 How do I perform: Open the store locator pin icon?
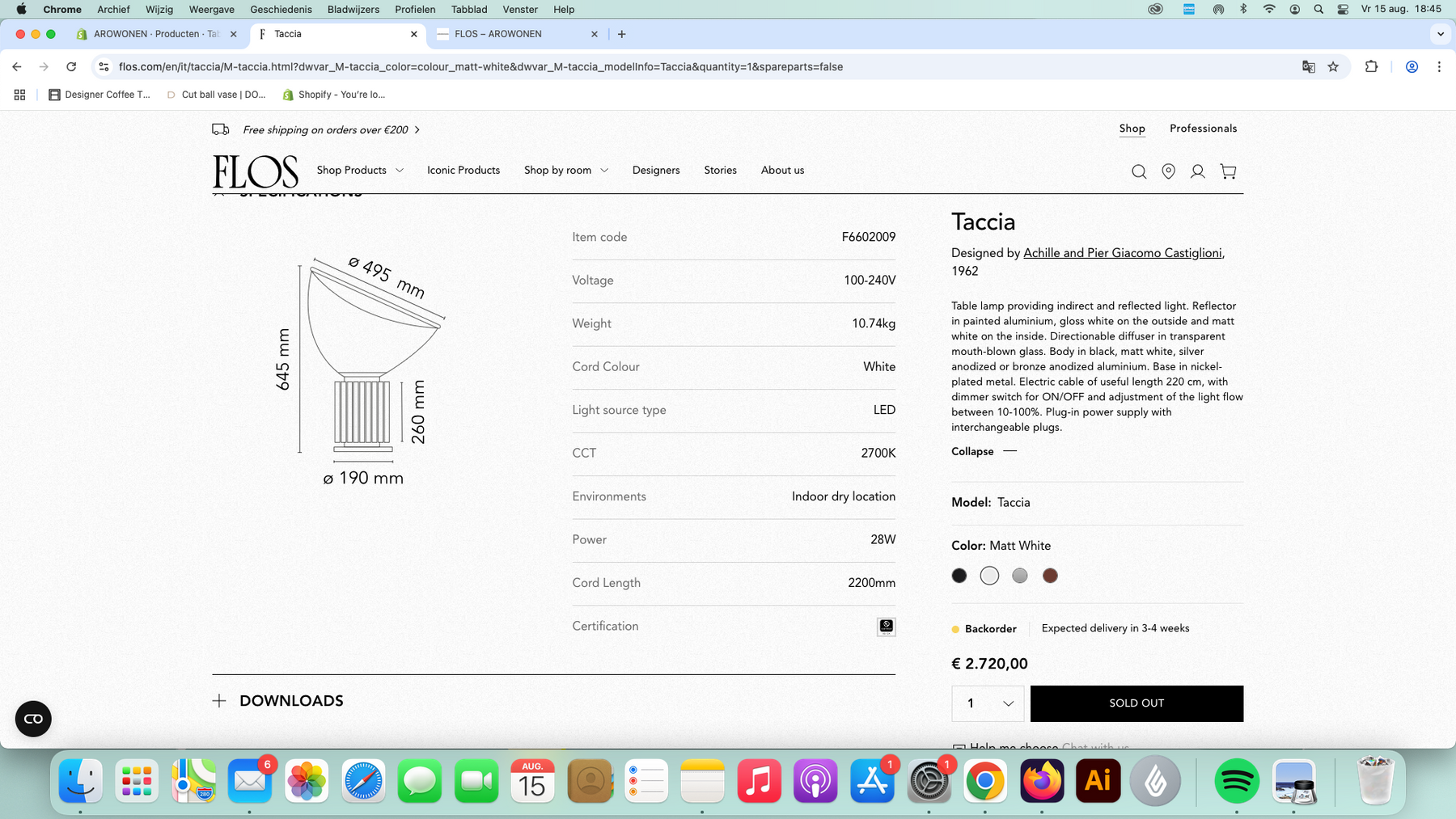(1168, 171)
